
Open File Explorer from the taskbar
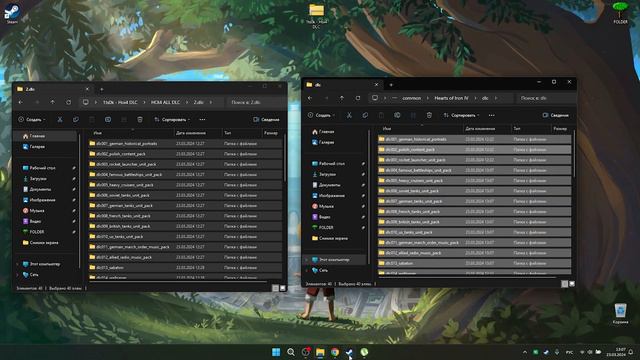[320, 352]
